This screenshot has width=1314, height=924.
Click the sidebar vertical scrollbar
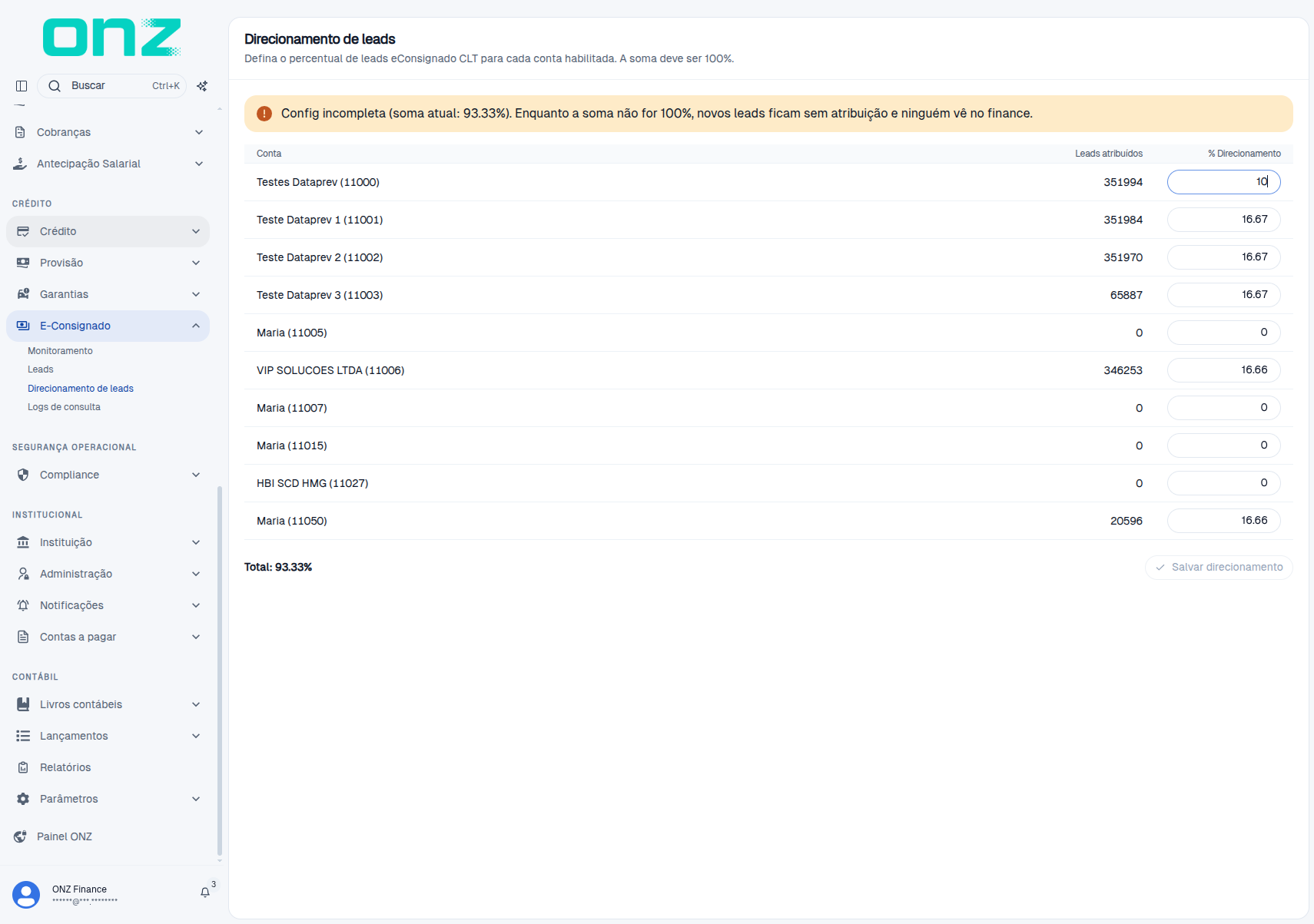220,670
